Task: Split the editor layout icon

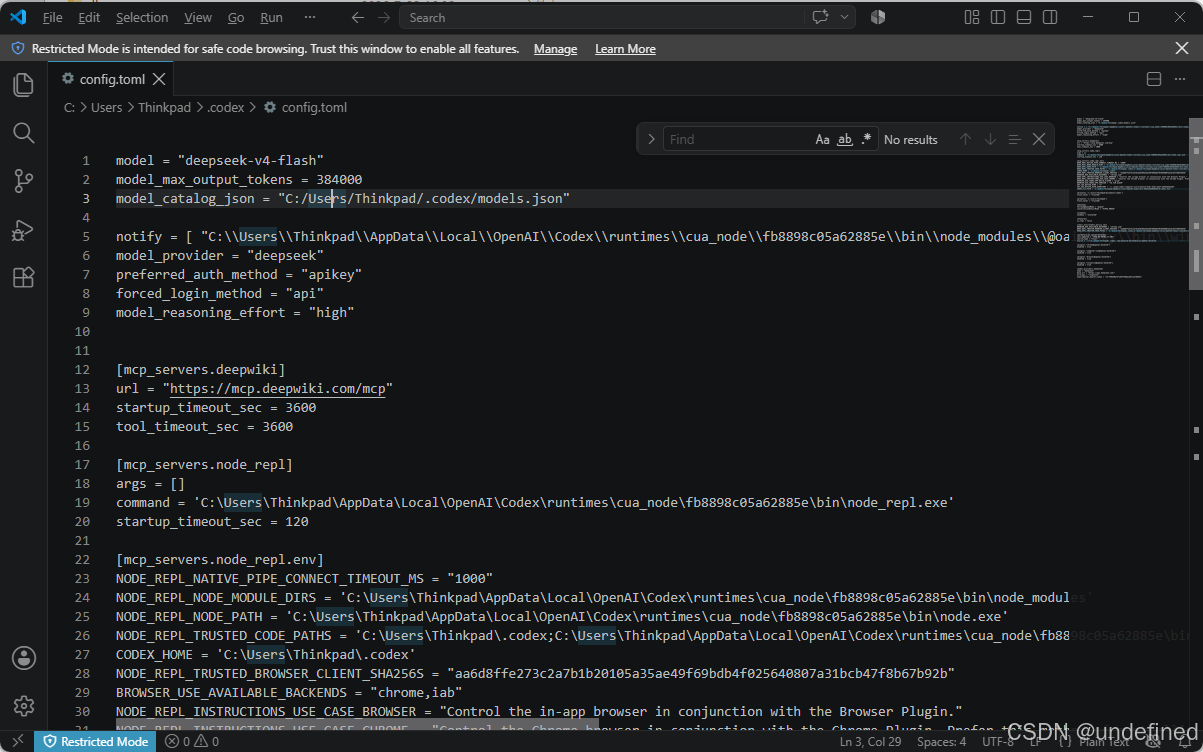Action: [1153, 79]
